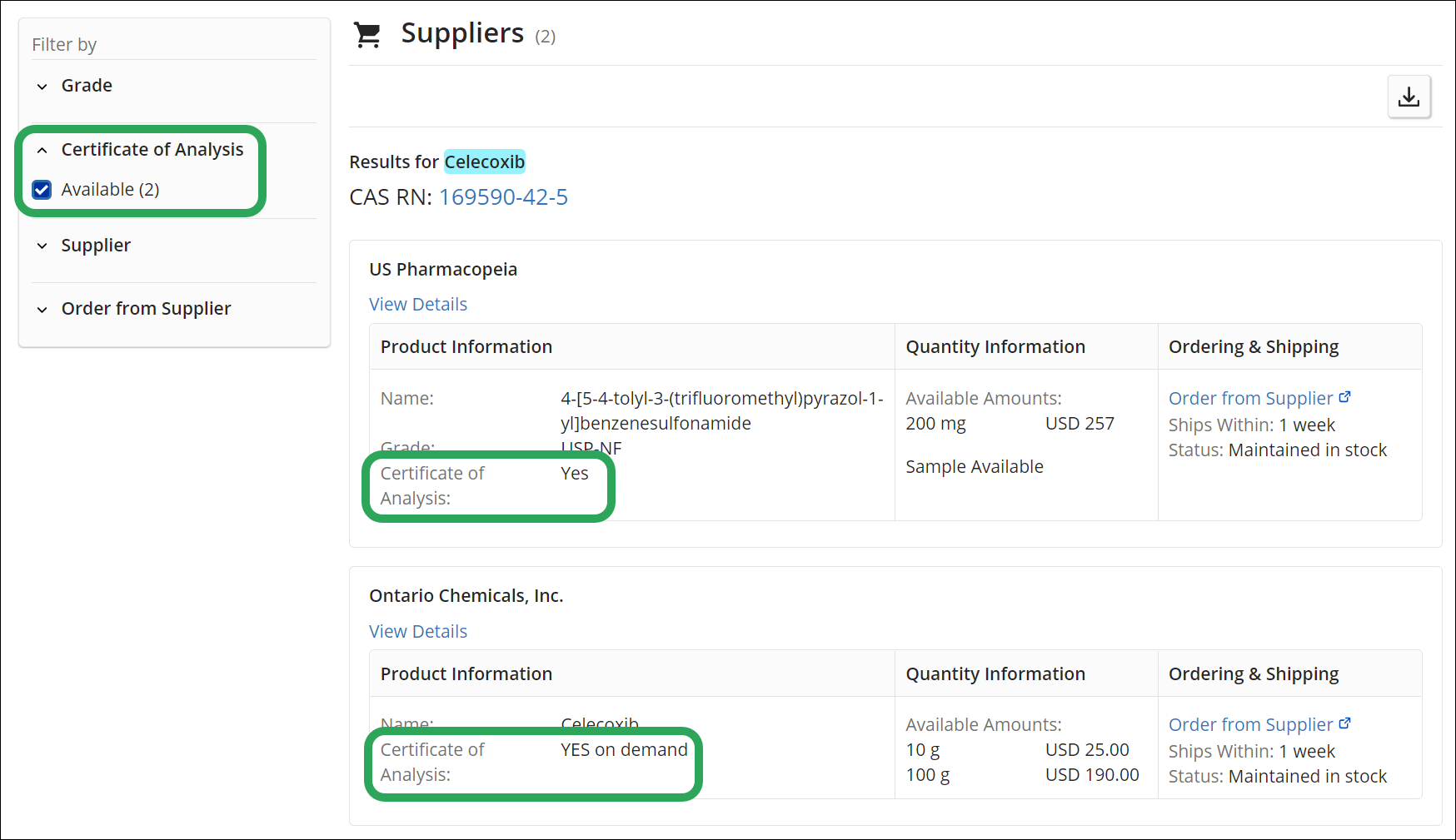Viewport: 1456px width, 840px height.
Task: Click the 200 mg amount
Action: click(935, 424)
